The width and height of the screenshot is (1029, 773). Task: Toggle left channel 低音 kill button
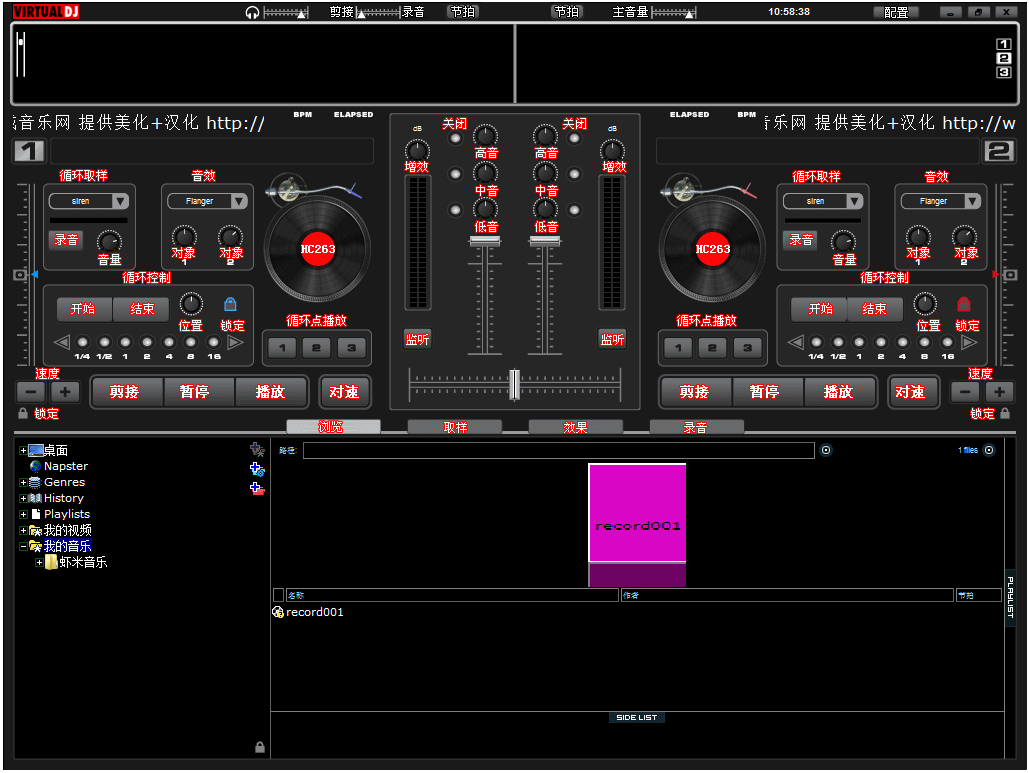point(455,210)
